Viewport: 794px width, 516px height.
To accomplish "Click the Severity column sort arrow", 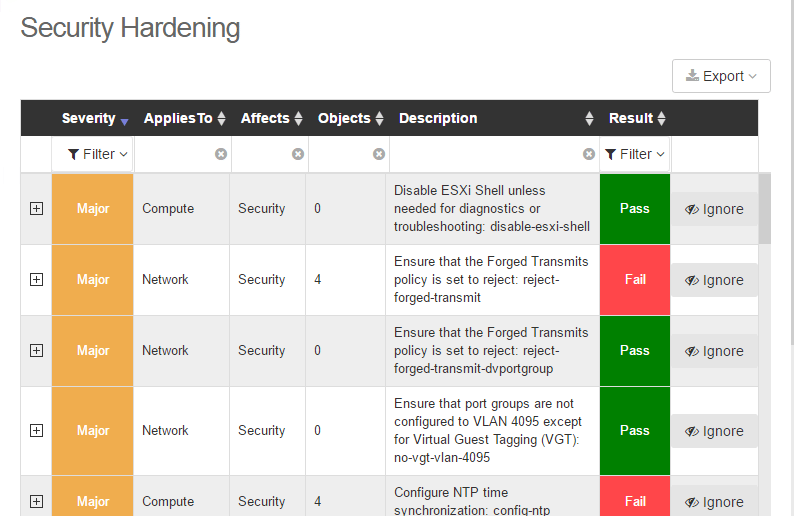I will coord(124,121).
